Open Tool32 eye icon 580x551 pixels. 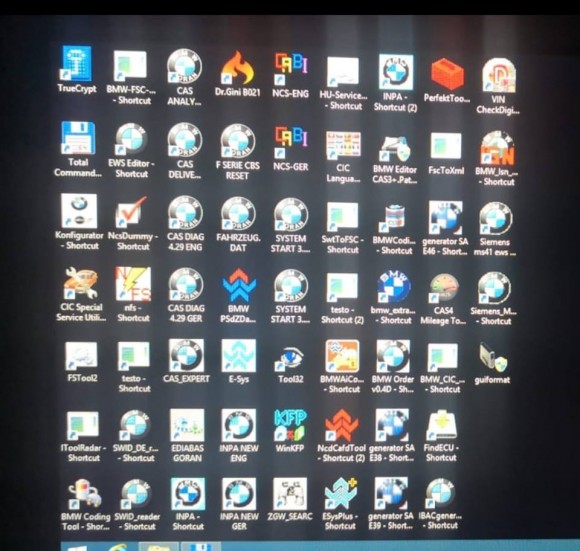click(290, 359)
